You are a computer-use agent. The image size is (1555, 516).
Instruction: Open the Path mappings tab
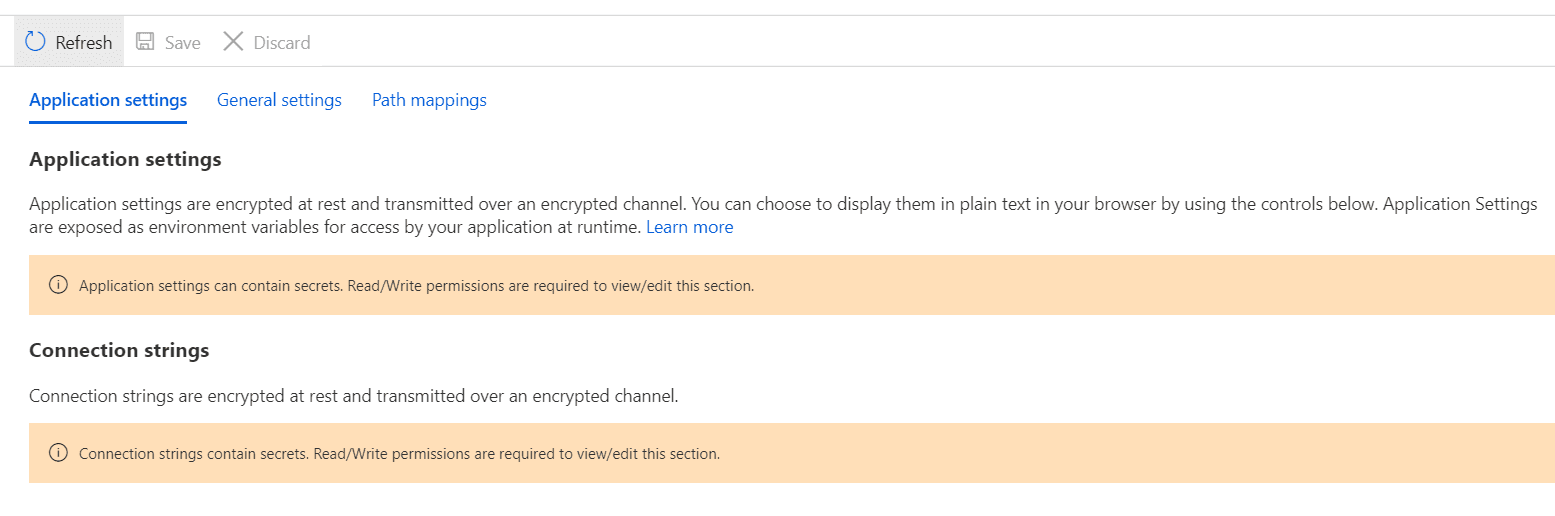click(429, 100)
